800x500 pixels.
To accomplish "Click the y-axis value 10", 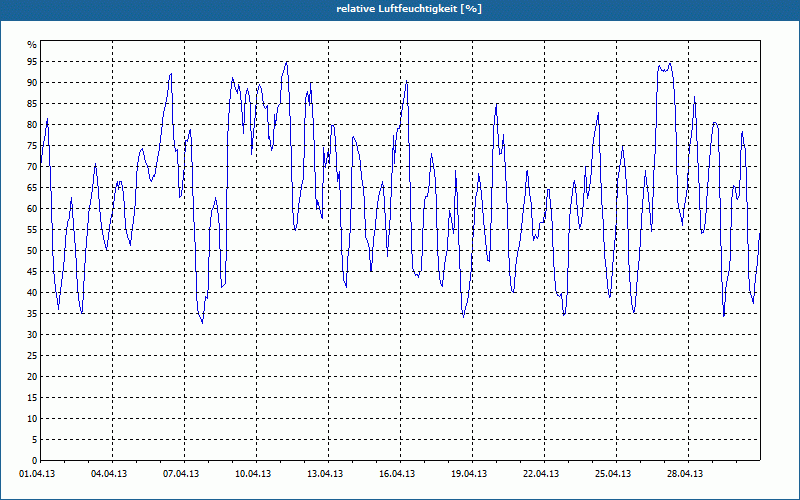I will tap(32, 419).
